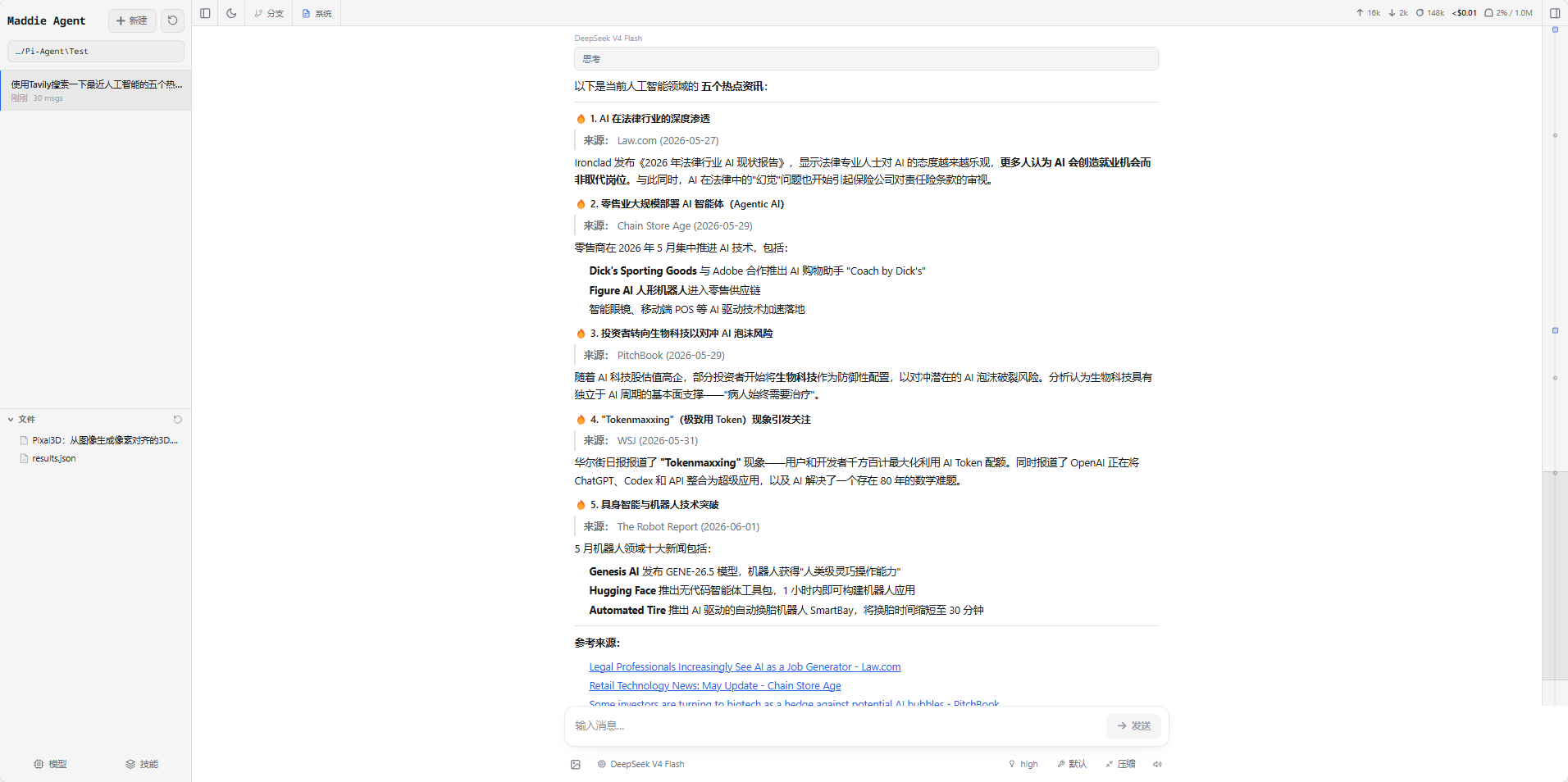
Task: Open results.json in files list
Action: (x=48, y=458)
